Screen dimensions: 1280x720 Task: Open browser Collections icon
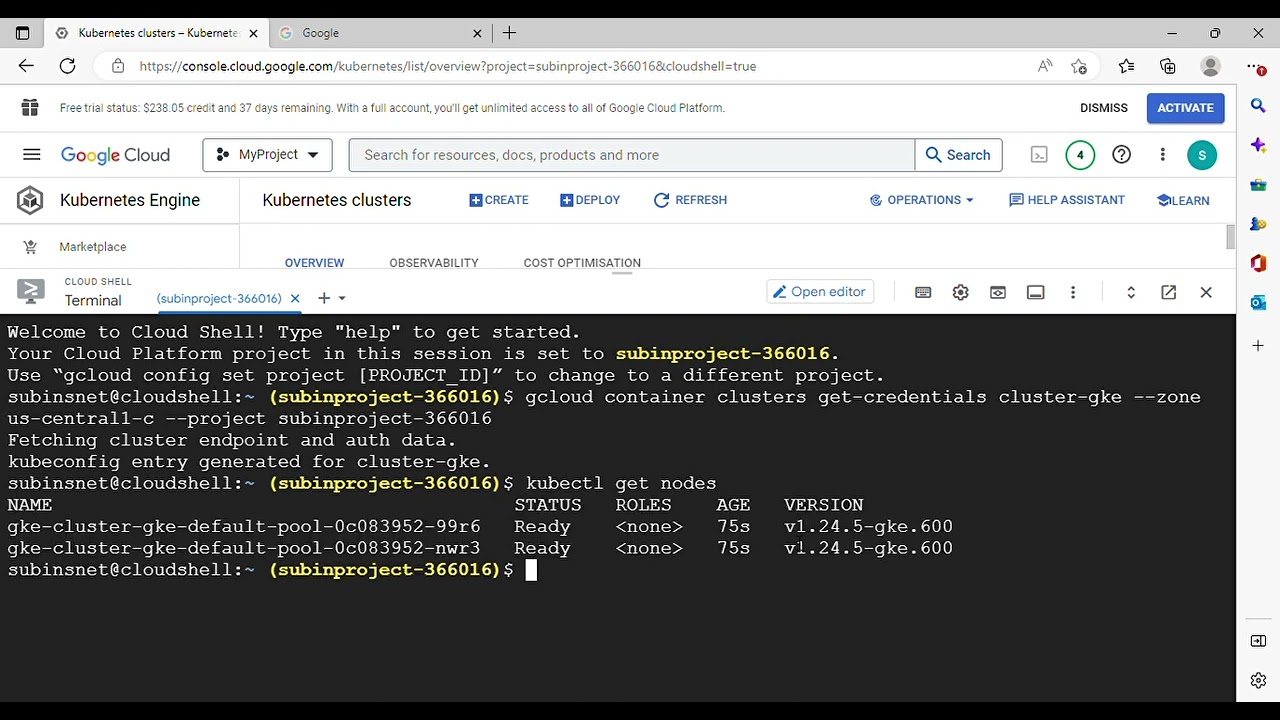pos(1168,66)
